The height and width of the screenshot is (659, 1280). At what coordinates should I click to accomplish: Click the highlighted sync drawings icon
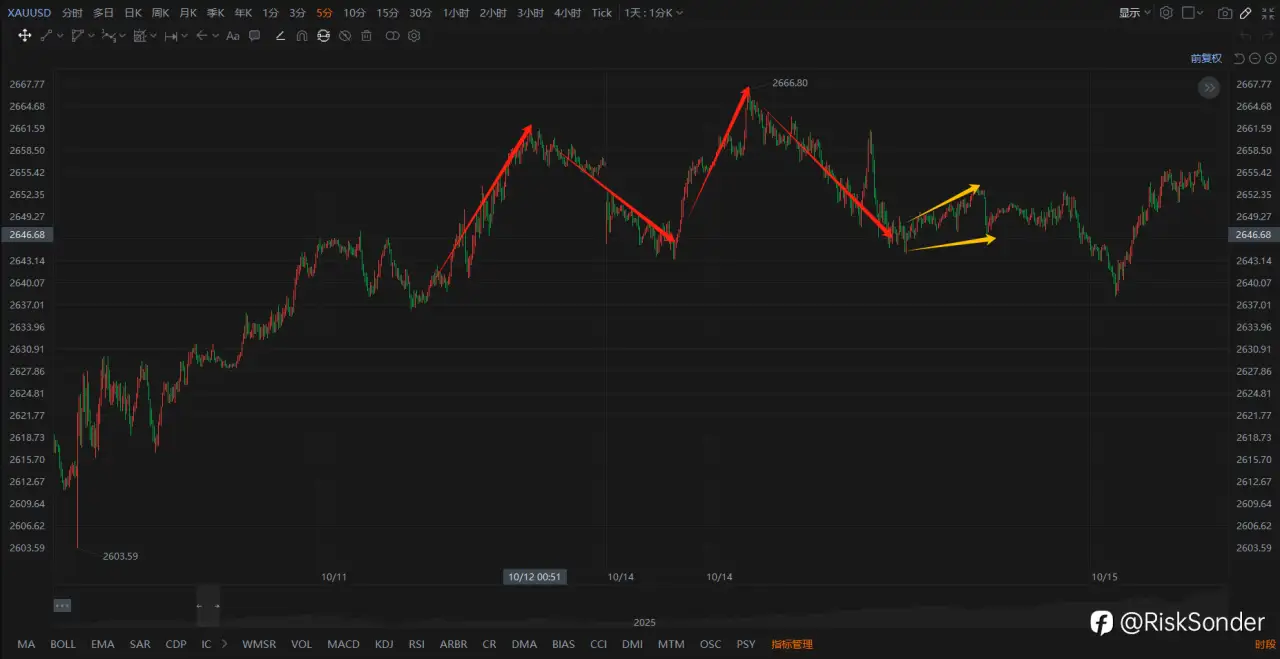point(323,35)
